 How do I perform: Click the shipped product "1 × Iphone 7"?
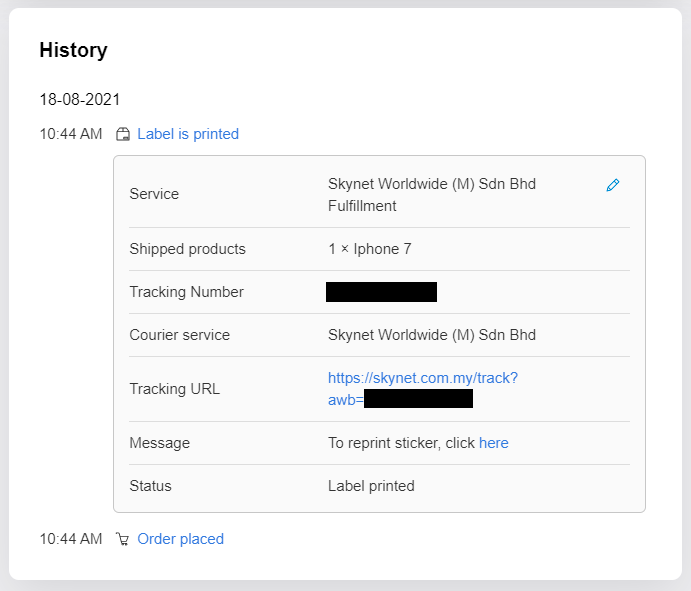(x=369, y=249)
